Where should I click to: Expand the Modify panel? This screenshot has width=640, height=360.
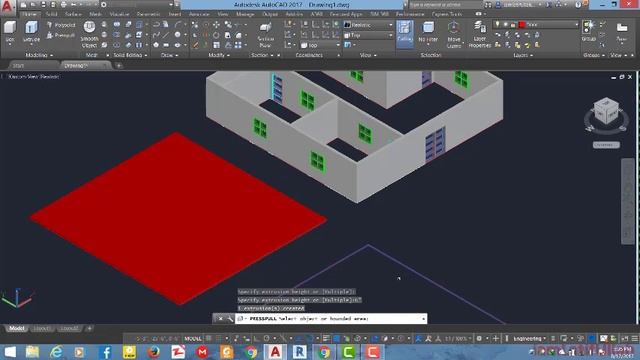tap(219, 55)
